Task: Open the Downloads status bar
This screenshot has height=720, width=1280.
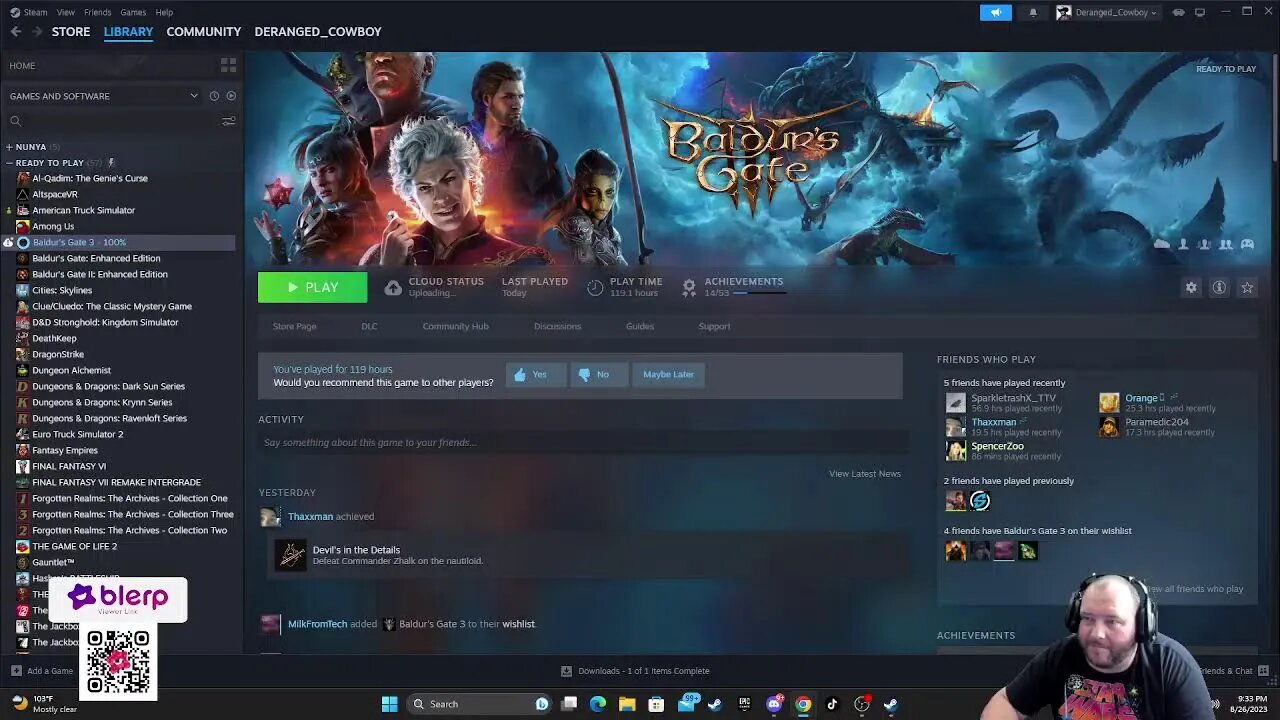Action: point(636,671)
